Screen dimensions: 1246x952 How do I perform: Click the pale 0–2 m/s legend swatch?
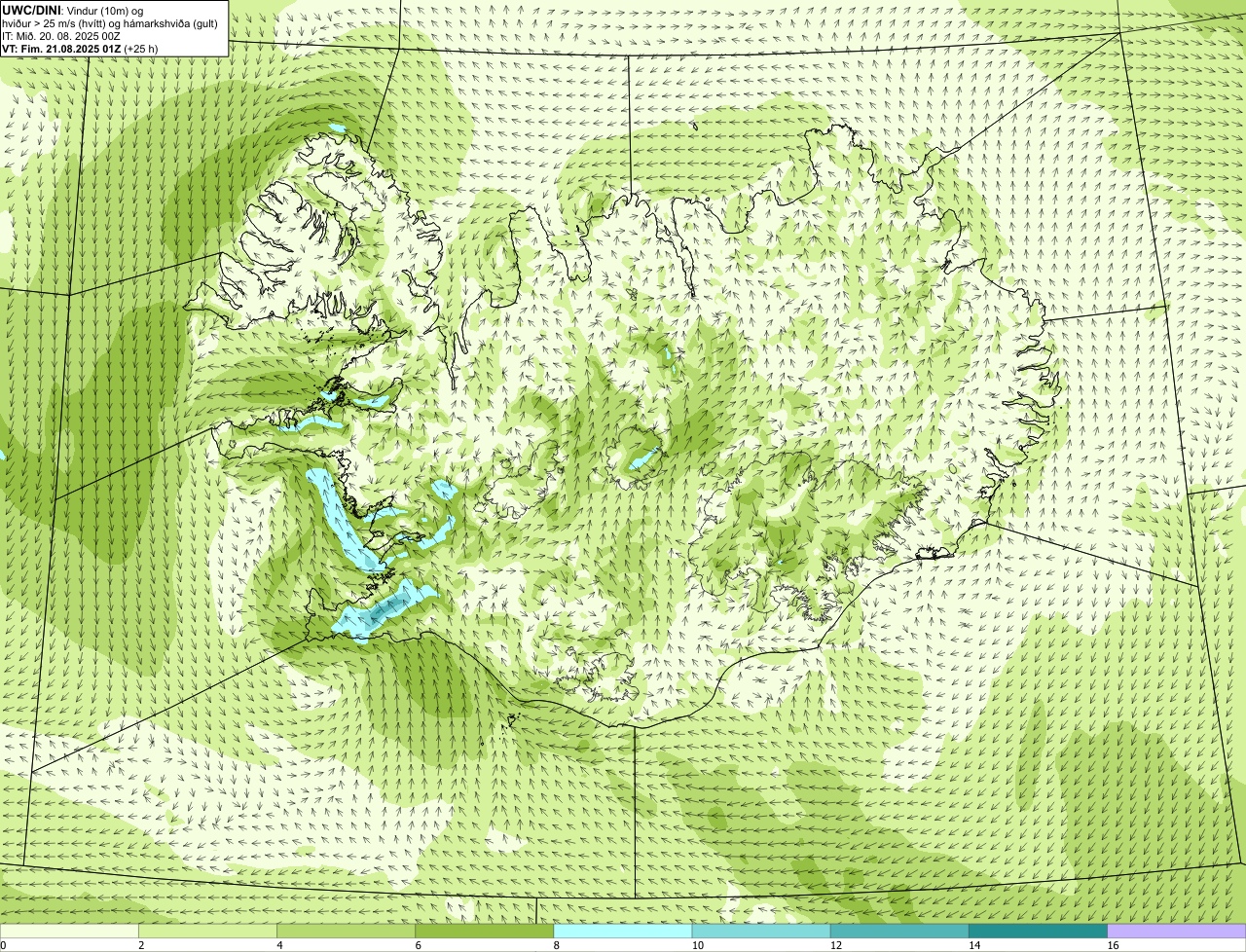click(69, 931)
